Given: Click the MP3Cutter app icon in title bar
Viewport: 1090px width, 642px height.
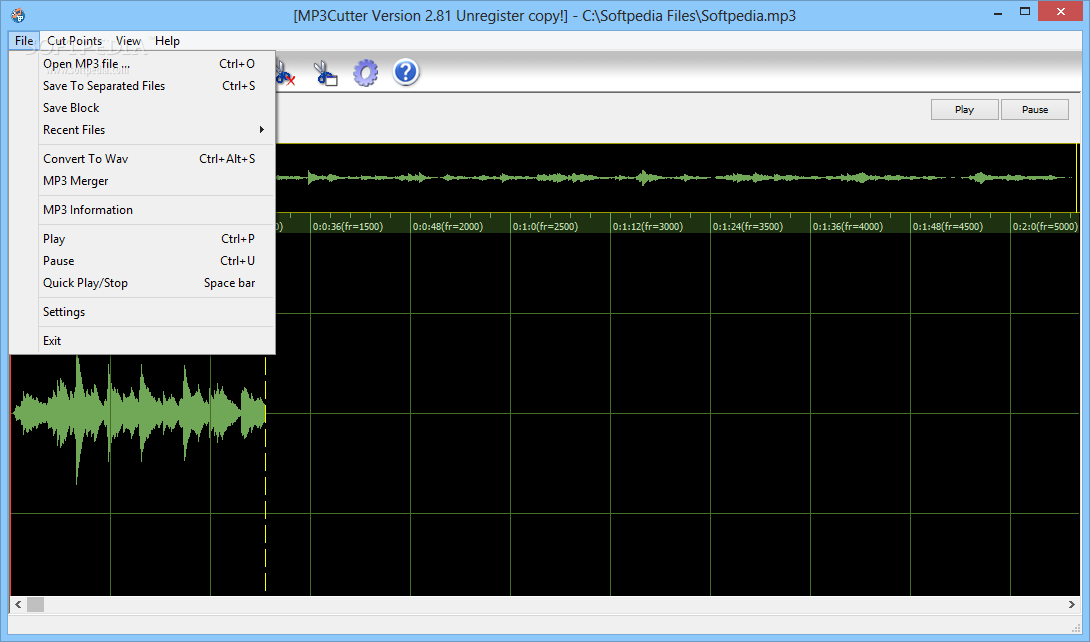Looking at the screenshot, I should [x=18, y=15].
